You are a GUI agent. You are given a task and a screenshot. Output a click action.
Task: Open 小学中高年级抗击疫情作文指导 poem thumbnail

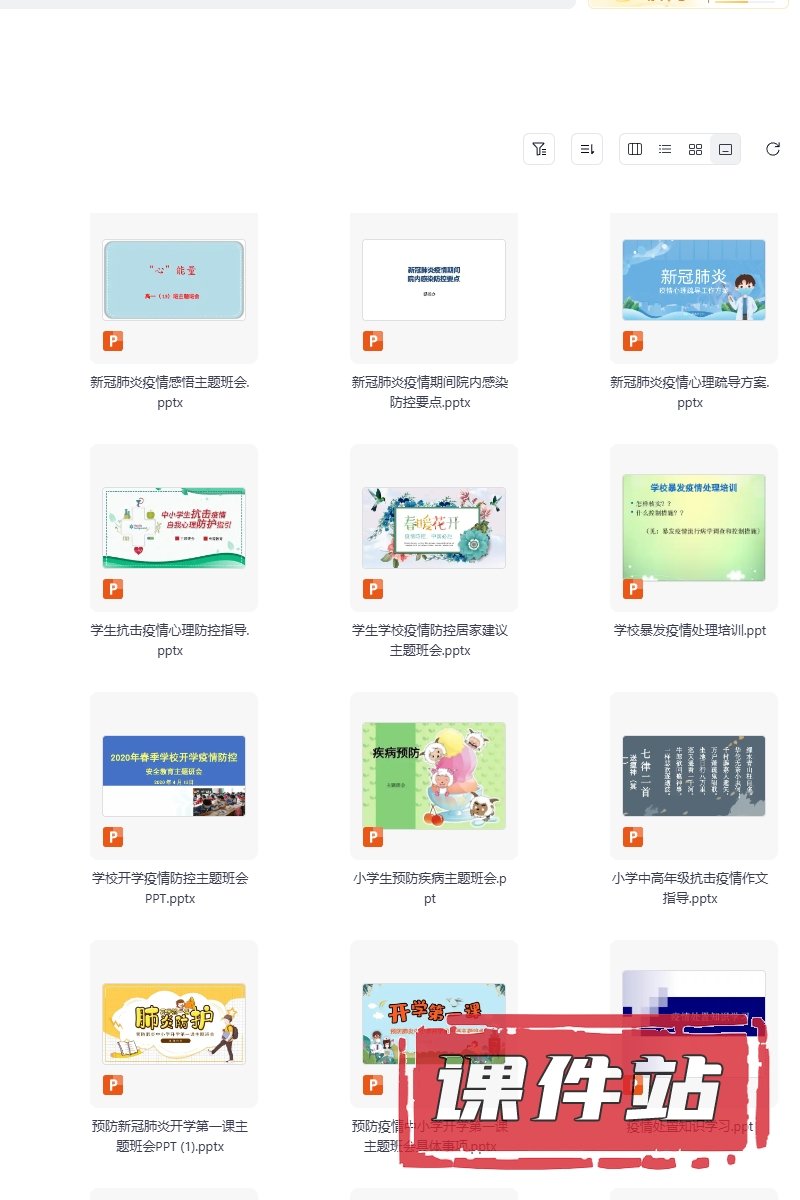[694, 776]
